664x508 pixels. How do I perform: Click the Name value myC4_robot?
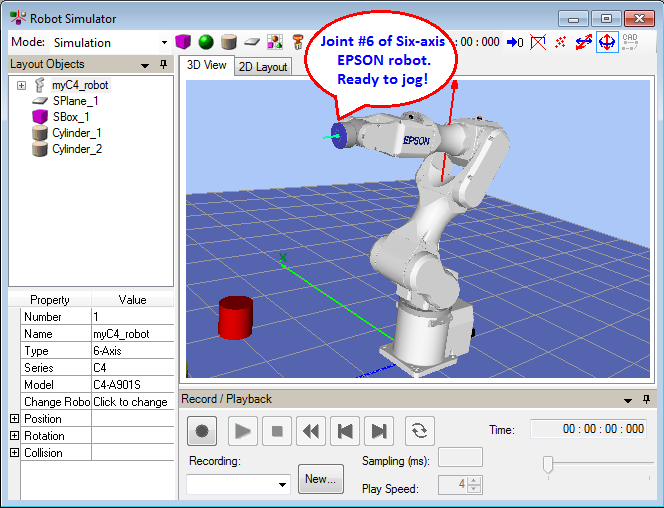point(133,334)
